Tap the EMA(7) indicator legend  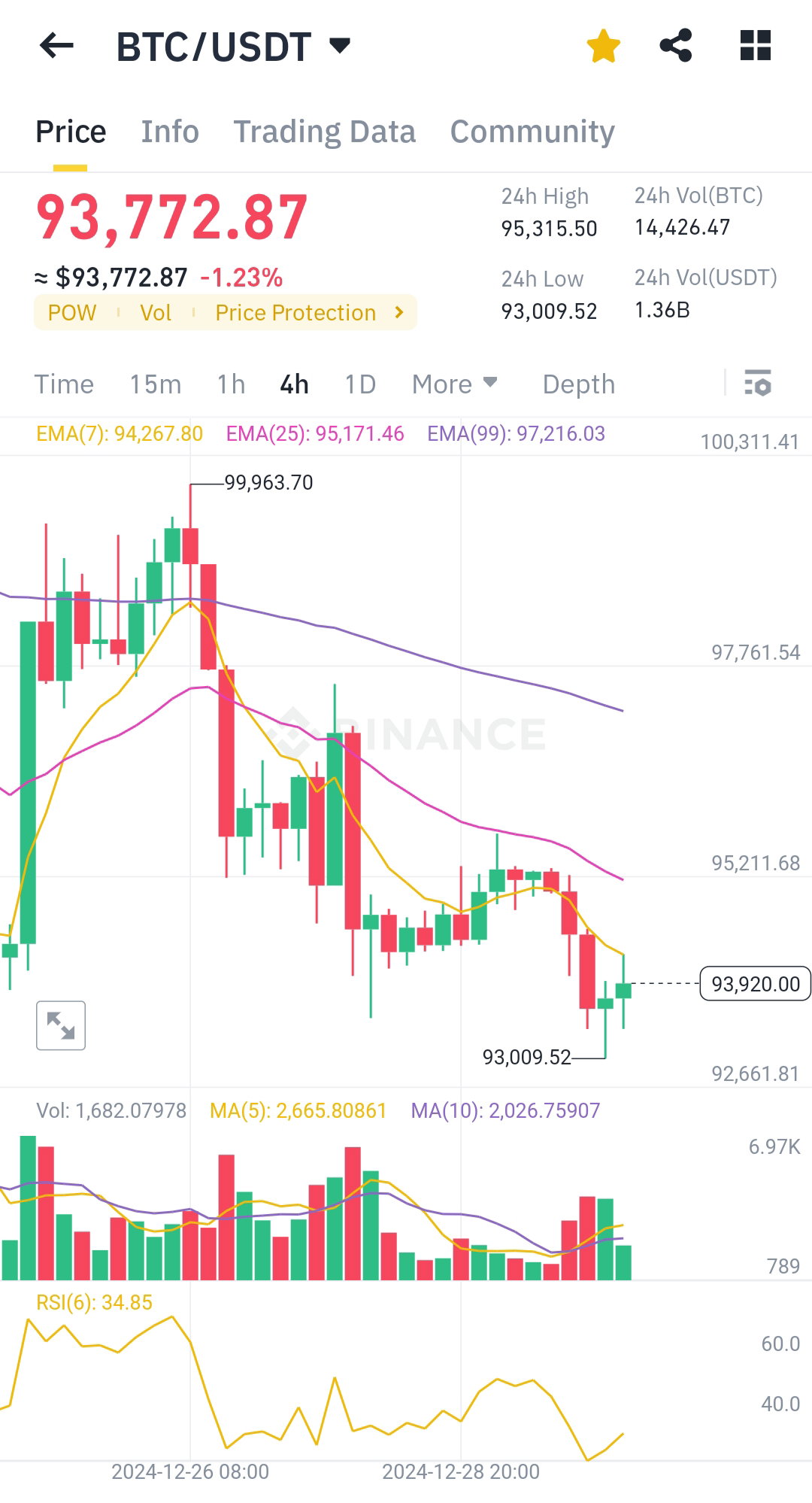[120, 434]
